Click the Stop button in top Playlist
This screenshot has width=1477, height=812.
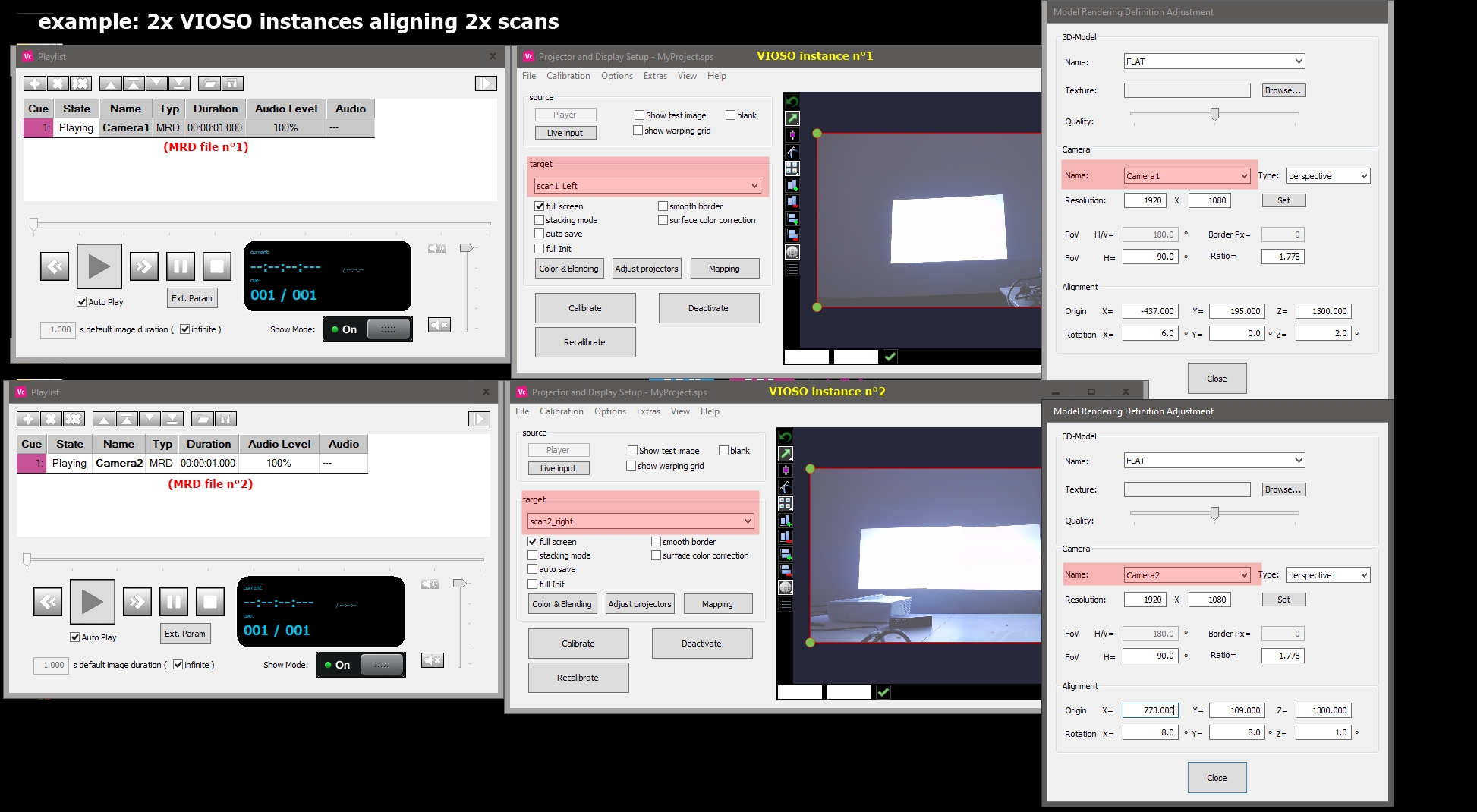tap(217, 266)
